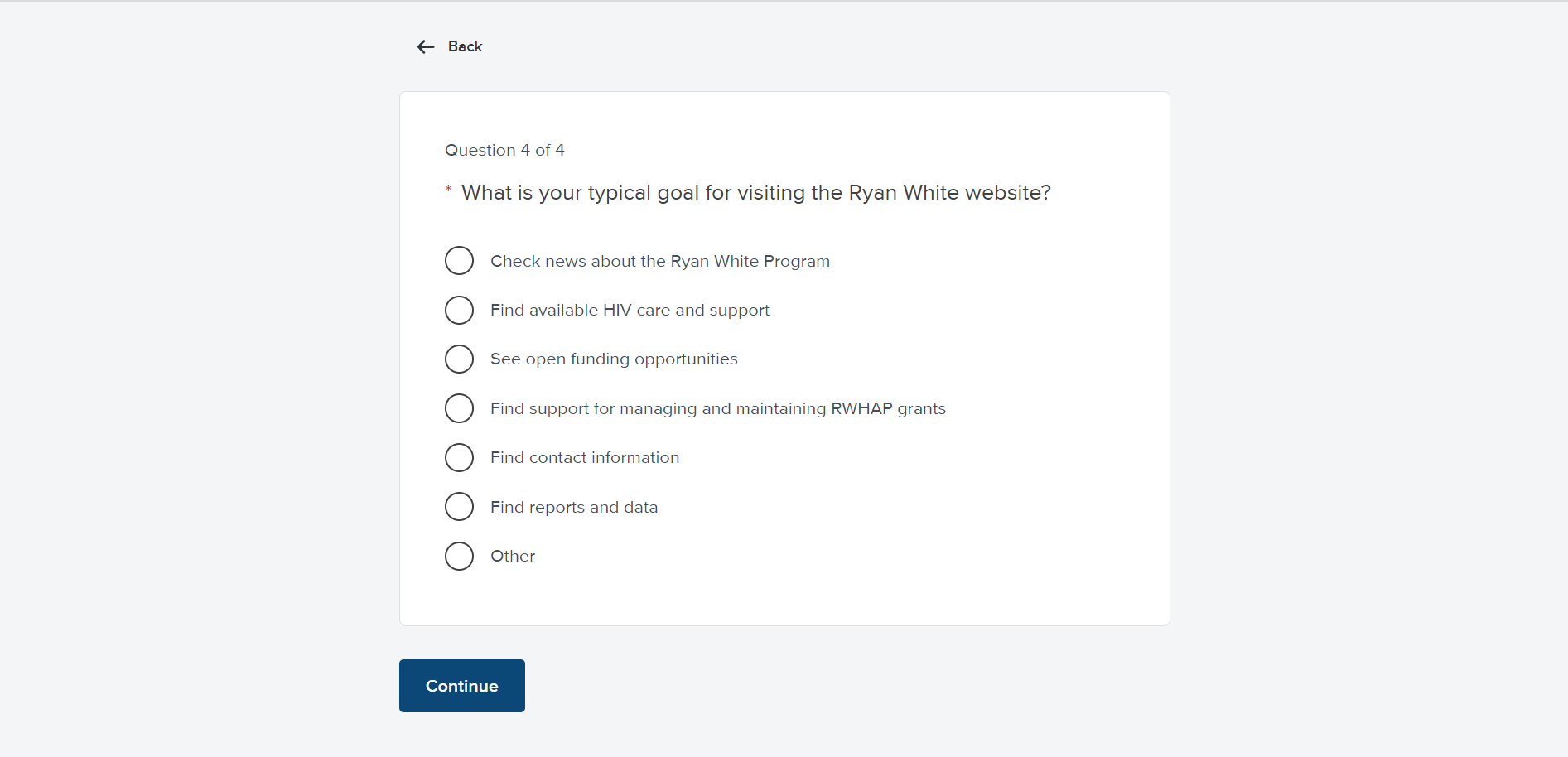The width and height of the screenshot is (1568, 757).
Task: Click the 'Question 4 of 4' progress text
Action: 504,150
